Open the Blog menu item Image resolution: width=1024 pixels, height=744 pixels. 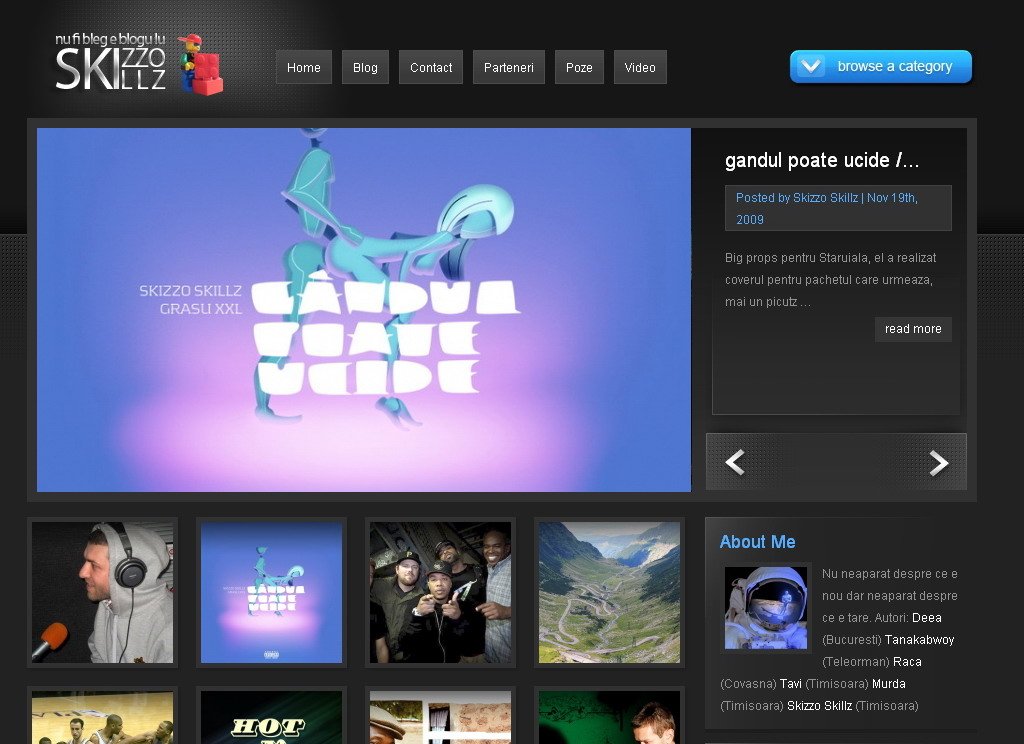tap(365, 67)
